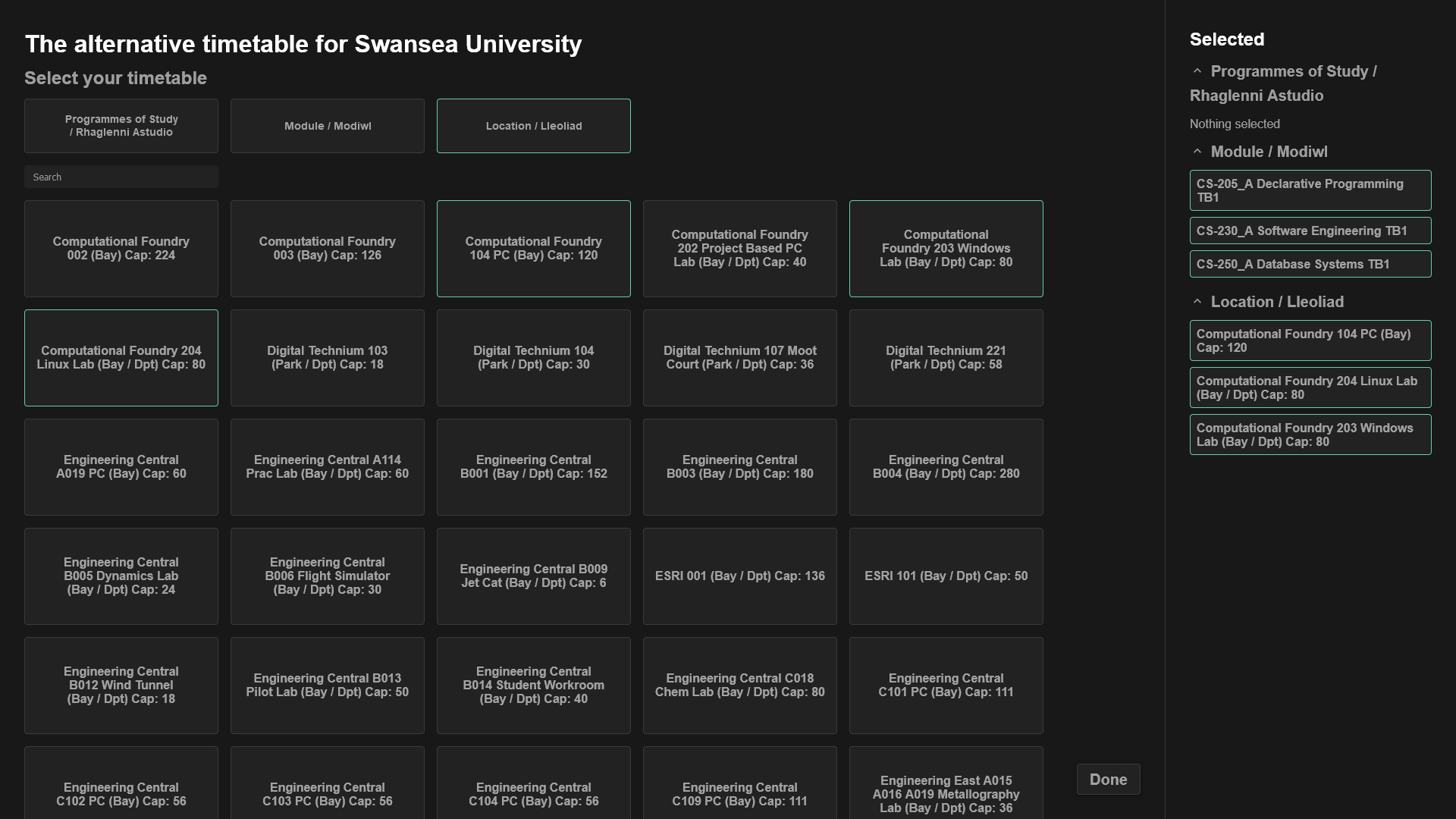The height and width of the screenshot is (819, 1456).
Task: Remove CS-205_A Declarative Programming from selected
Action: [1310, 190]
